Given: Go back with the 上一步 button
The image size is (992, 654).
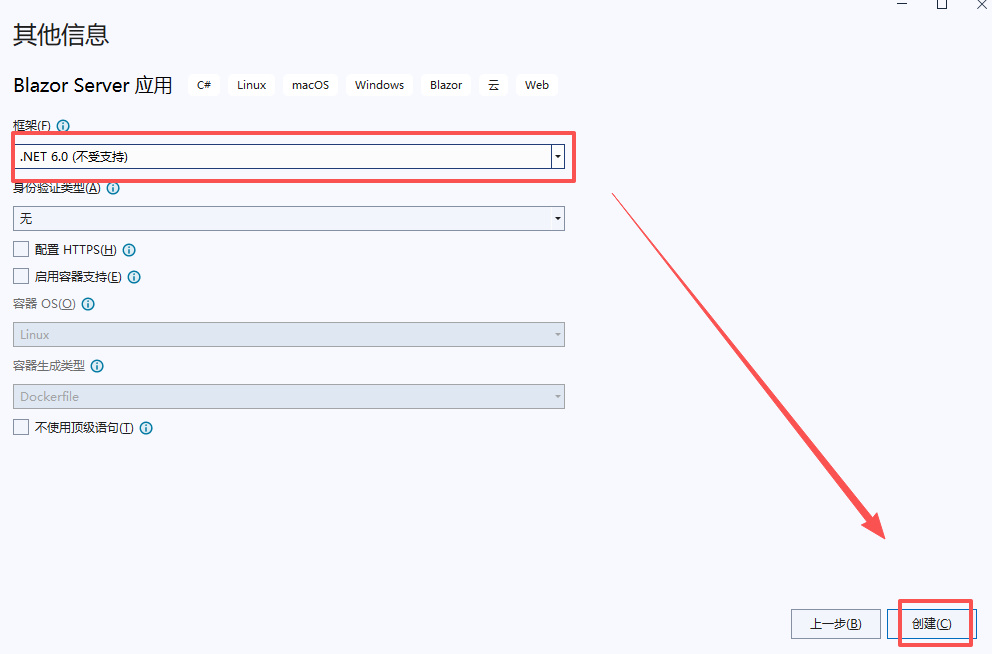Looking at the screenshot, I should (x=836, y=624).
